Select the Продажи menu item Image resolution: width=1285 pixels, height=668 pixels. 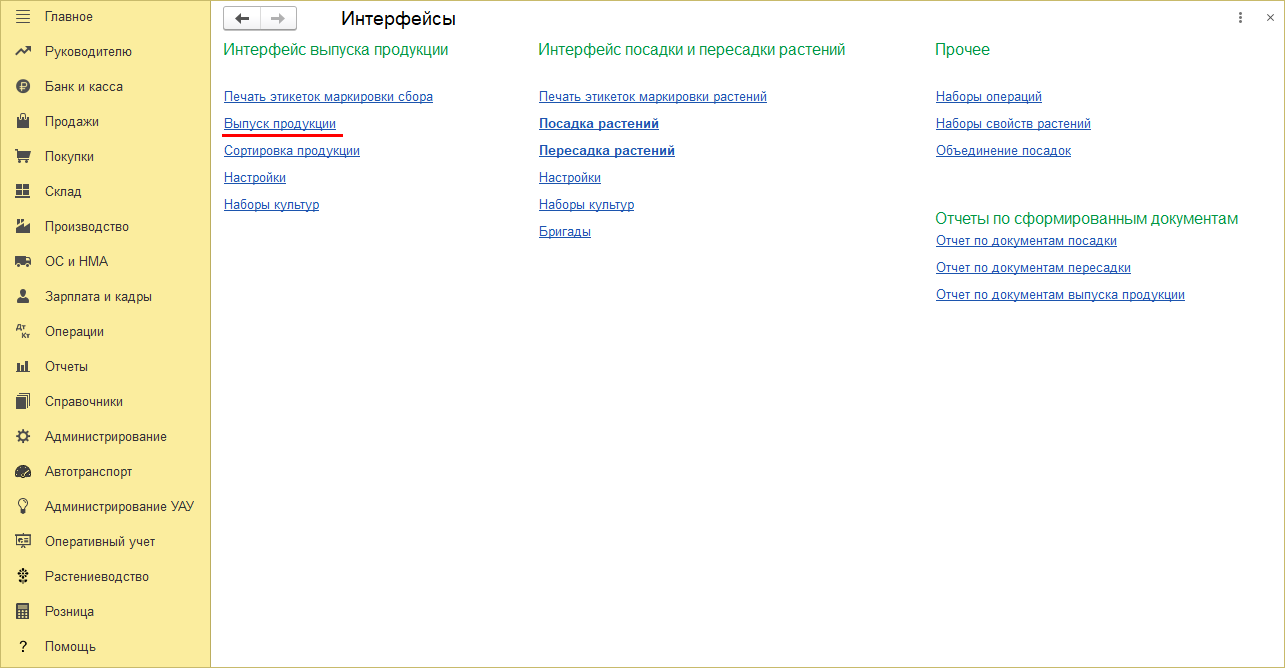(72, 122)
